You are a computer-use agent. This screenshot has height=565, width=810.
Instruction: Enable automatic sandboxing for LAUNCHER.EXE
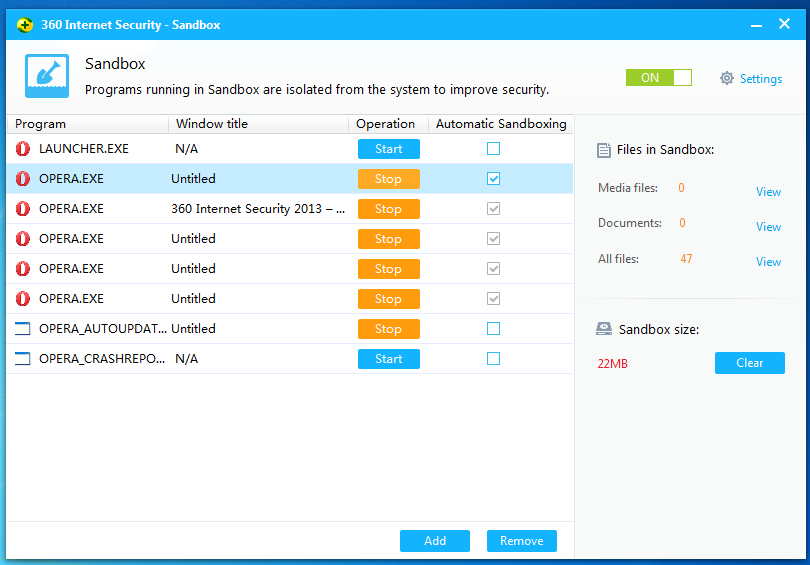[493, 149]
